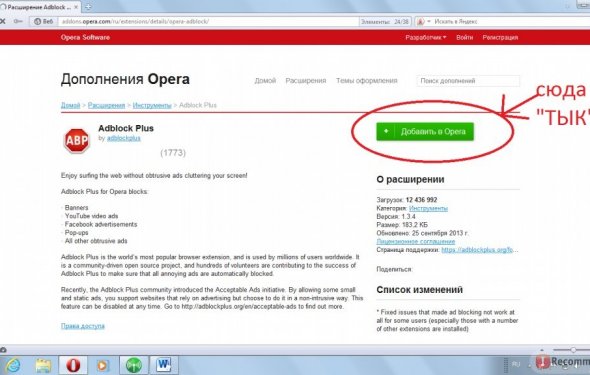Click the Opera Software header link
Screen dimensions: 590x375
[85, 37]
